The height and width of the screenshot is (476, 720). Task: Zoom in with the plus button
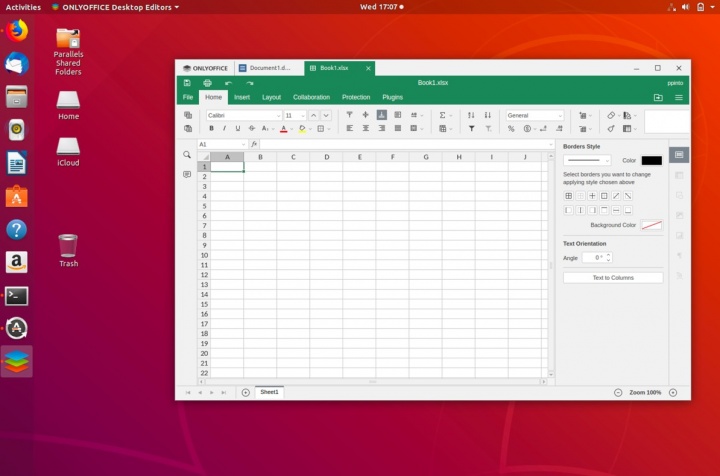(x=673, y=392)
